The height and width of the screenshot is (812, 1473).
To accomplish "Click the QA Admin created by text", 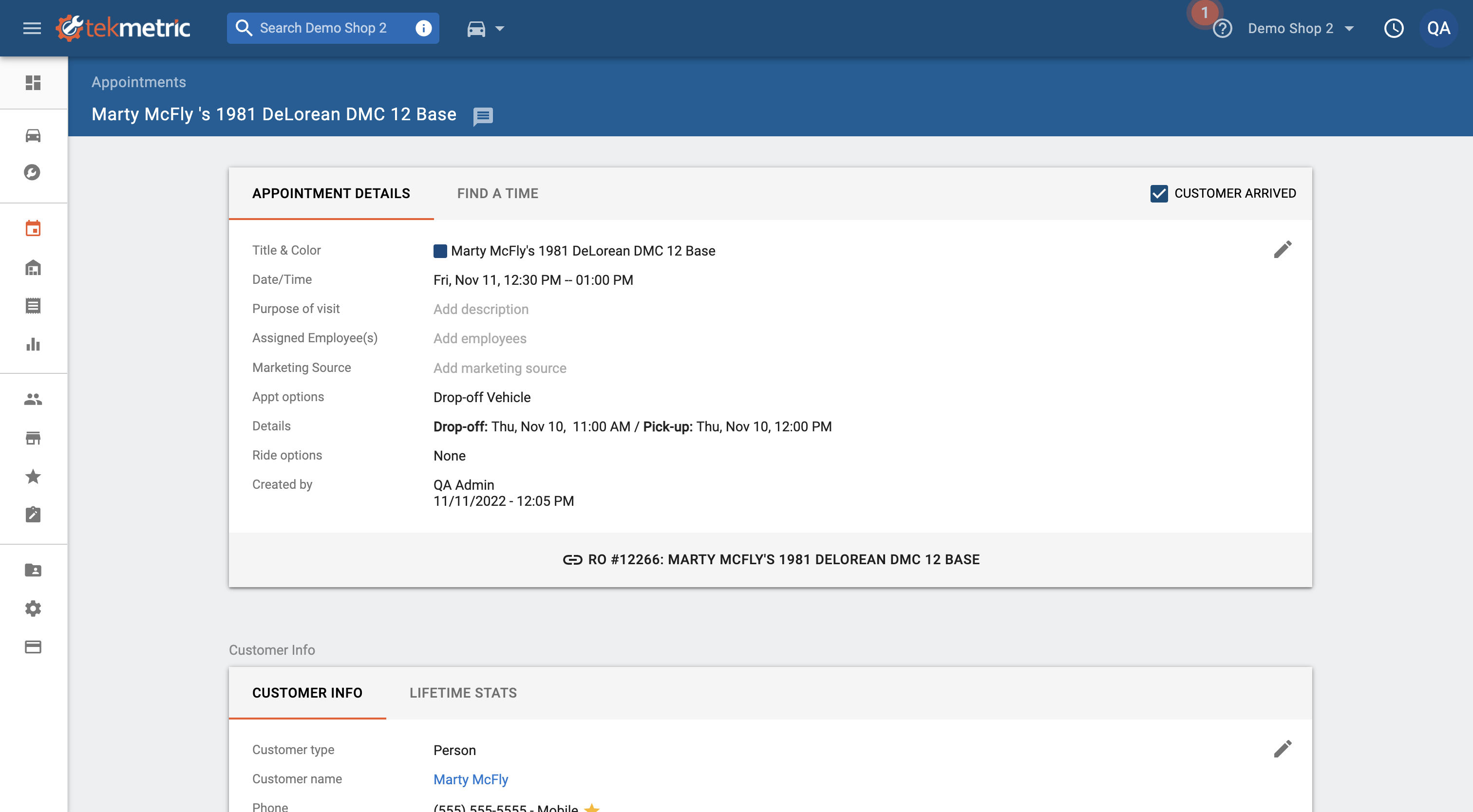I will (x=464, y=484).
